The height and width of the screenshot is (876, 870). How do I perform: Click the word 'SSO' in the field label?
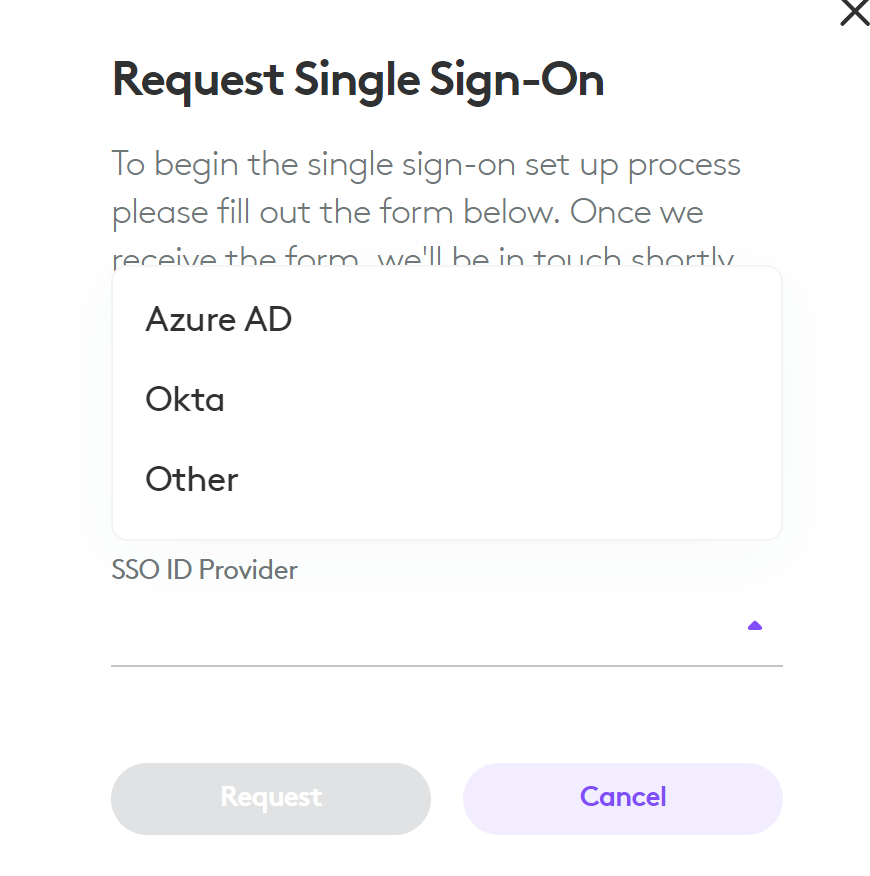click(131, 570)
